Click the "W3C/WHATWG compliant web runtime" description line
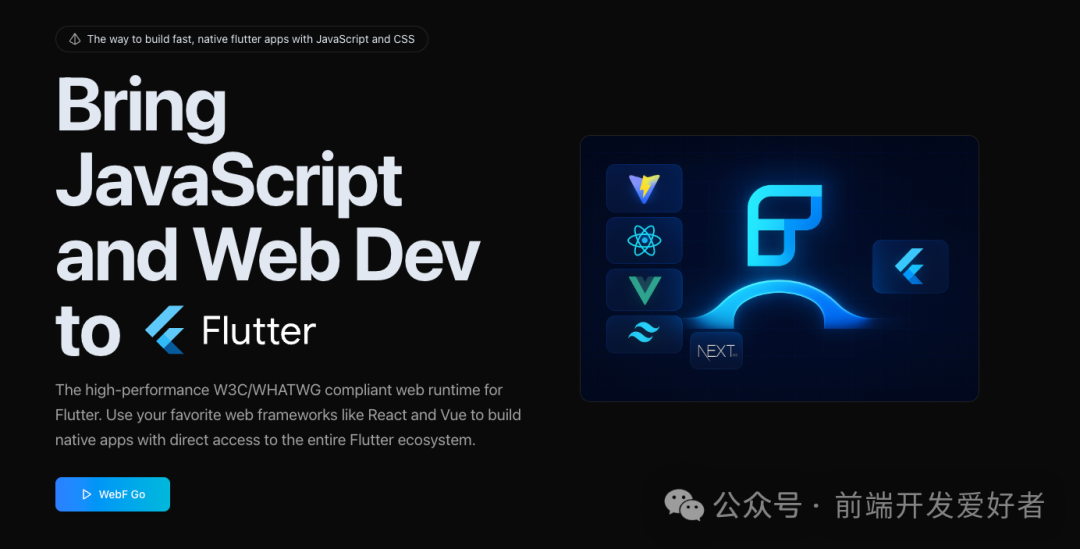This screenshot has width=1080, height=549. click(279, 390)
